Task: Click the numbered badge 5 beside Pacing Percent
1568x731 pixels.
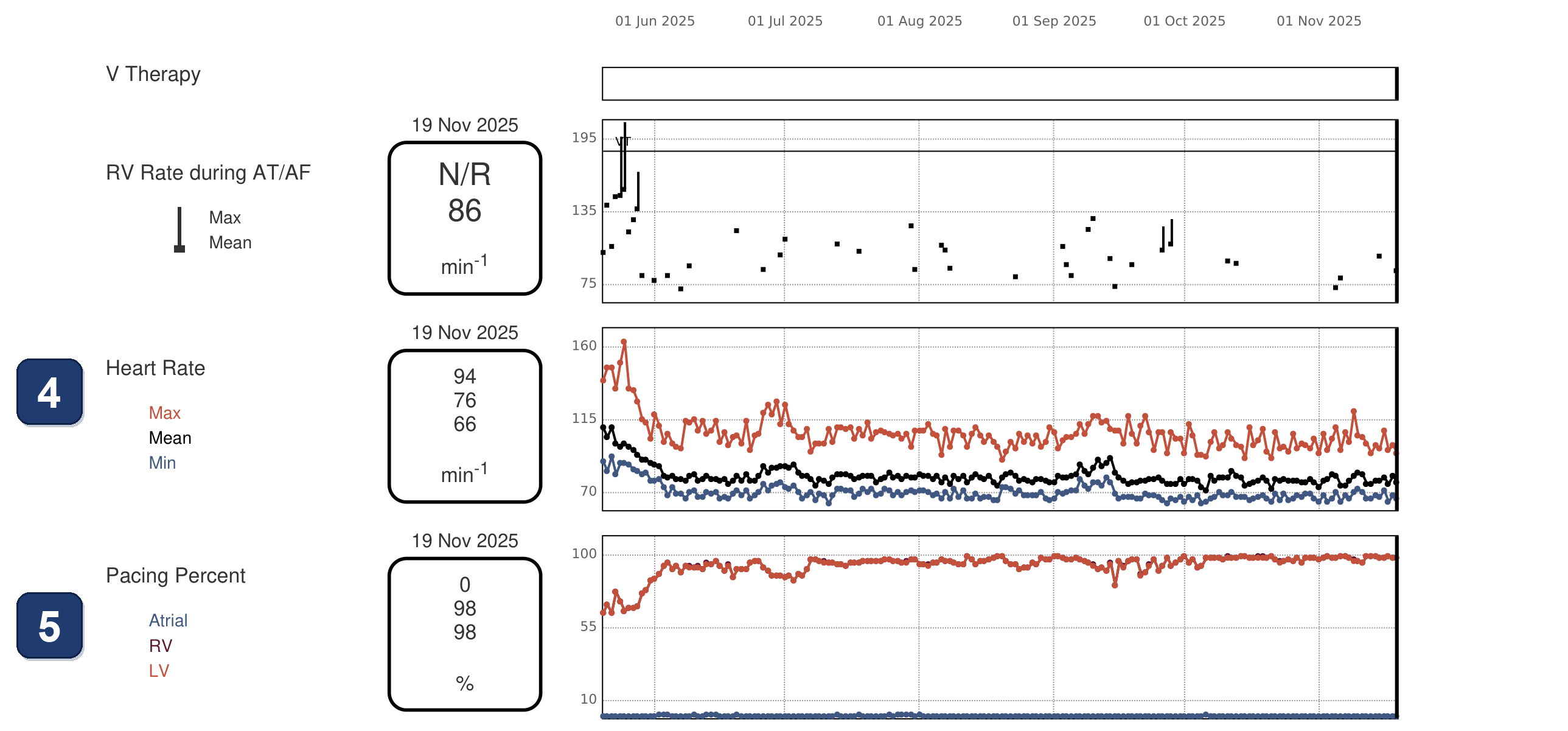Action: [49, 626]
